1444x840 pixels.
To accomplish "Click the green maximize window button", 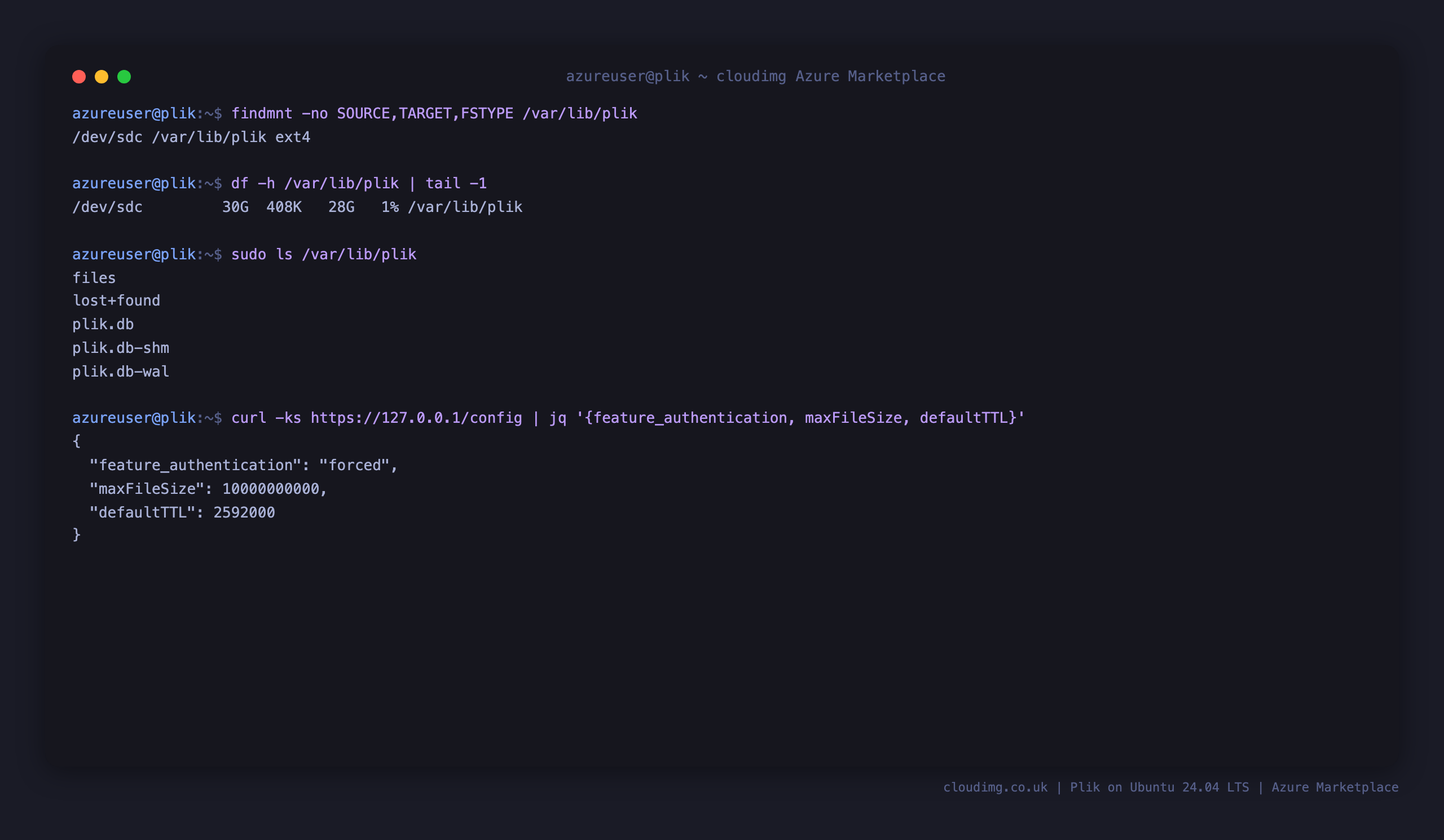I will point(124,77).
